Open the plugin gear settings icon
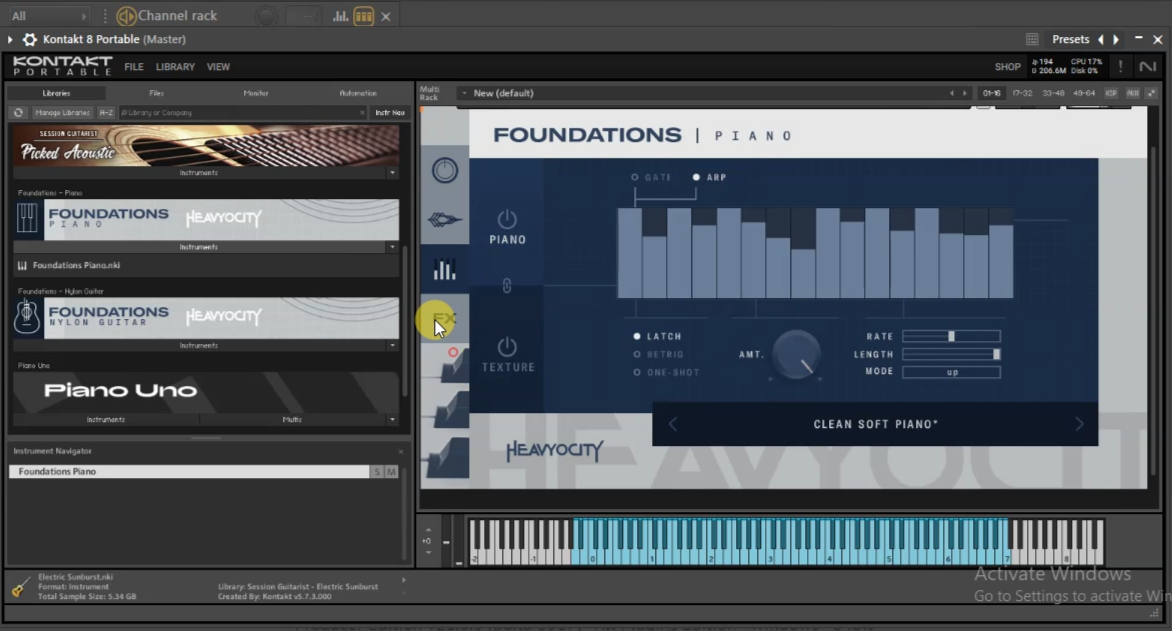The image size is (1172, 631). click(x=30, y=39)
